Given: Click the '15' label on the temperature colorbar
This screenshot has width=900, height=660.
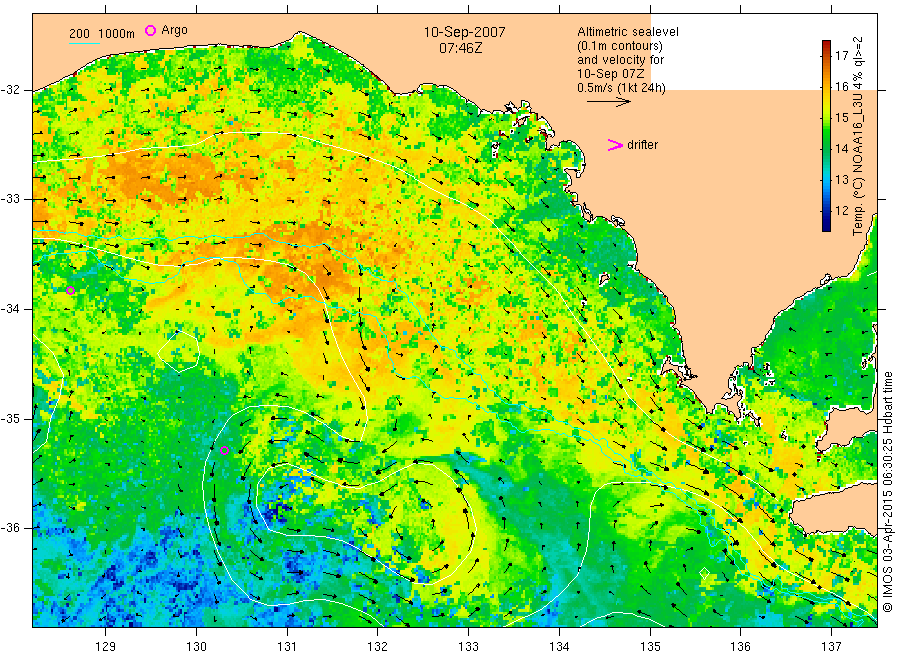Looking at the screenshot, I should click(841, 118).
